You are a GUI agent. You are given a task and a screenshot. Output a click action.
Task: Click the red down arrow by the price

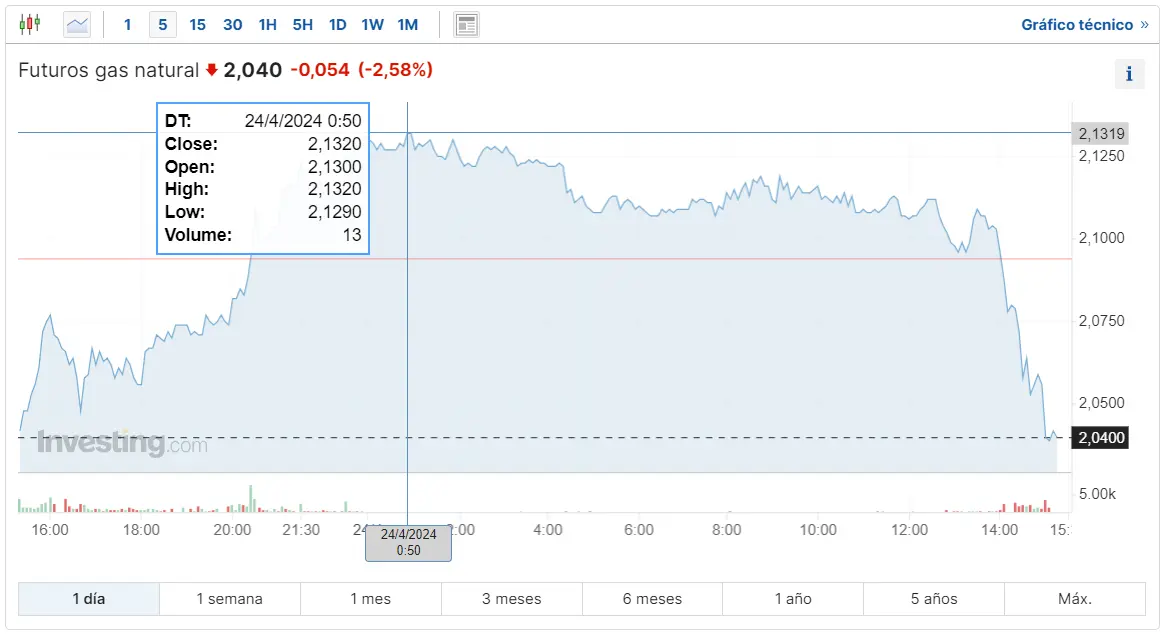pyautogui.click(x=211, y=70)
